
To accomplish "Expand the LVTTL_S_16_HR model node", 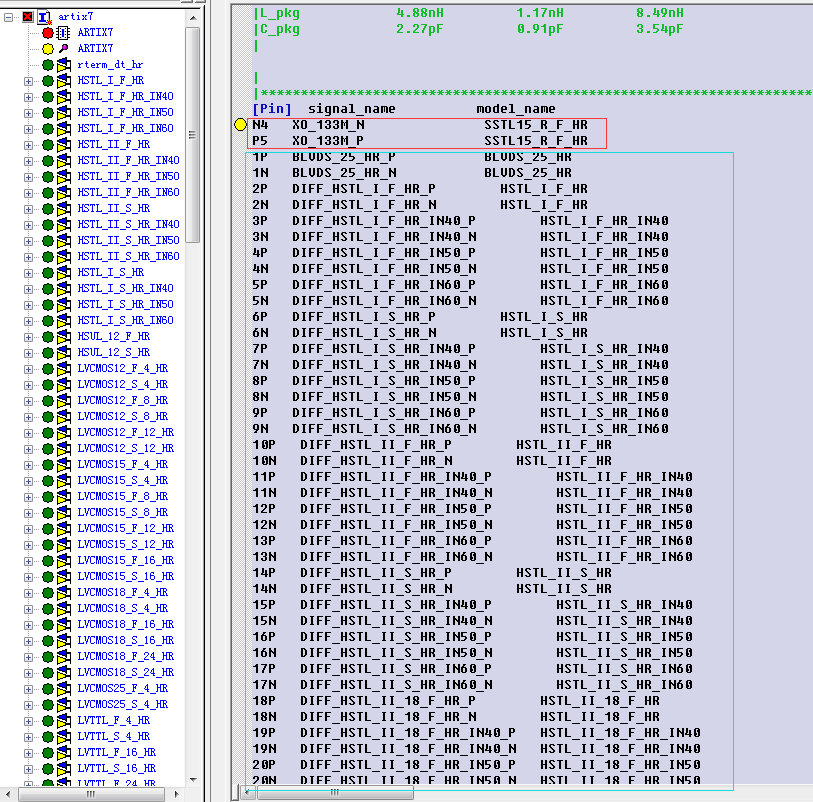I will [29, 769].
